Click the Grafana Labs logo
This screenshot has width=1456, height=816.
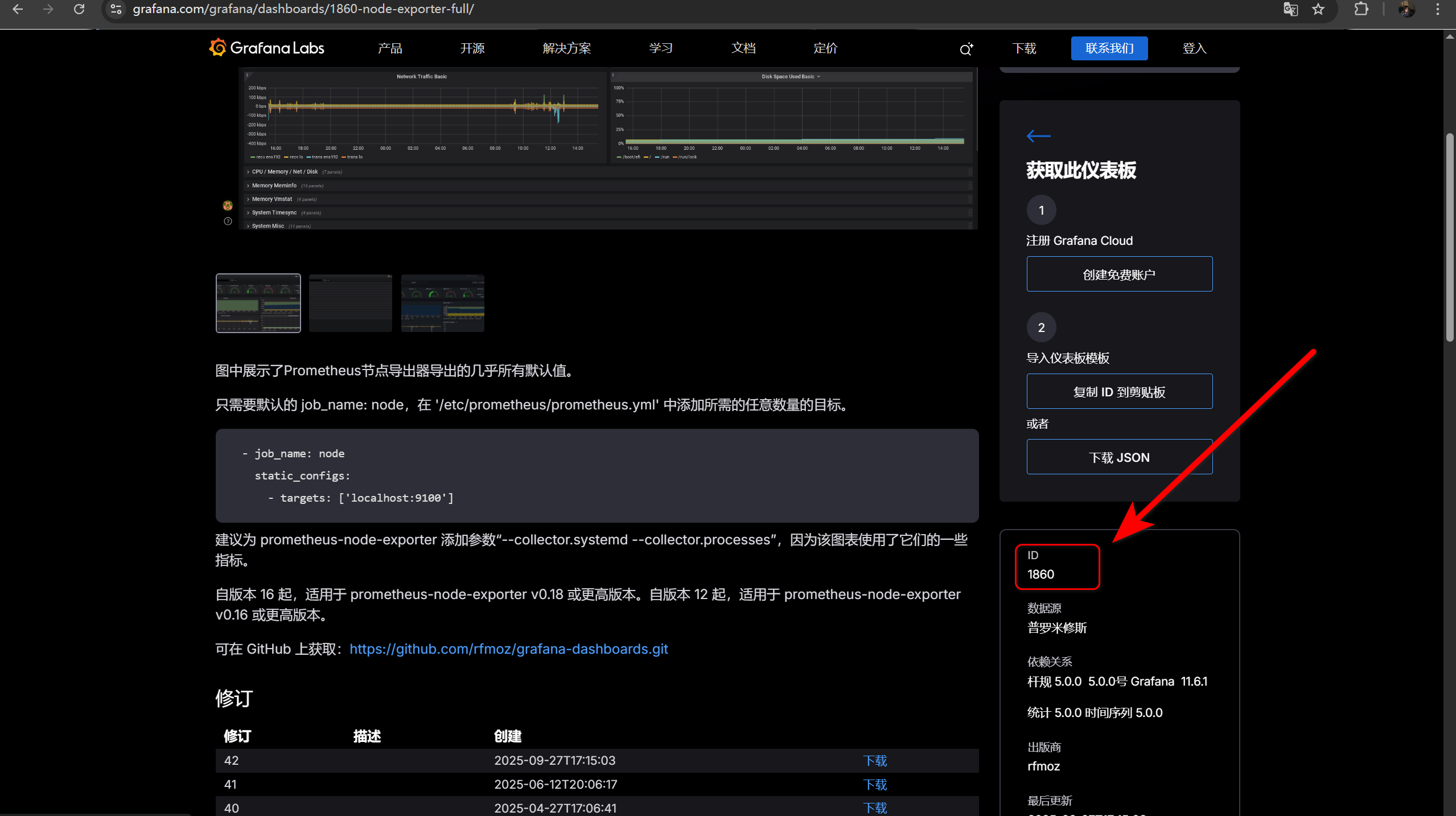point(266,48)
